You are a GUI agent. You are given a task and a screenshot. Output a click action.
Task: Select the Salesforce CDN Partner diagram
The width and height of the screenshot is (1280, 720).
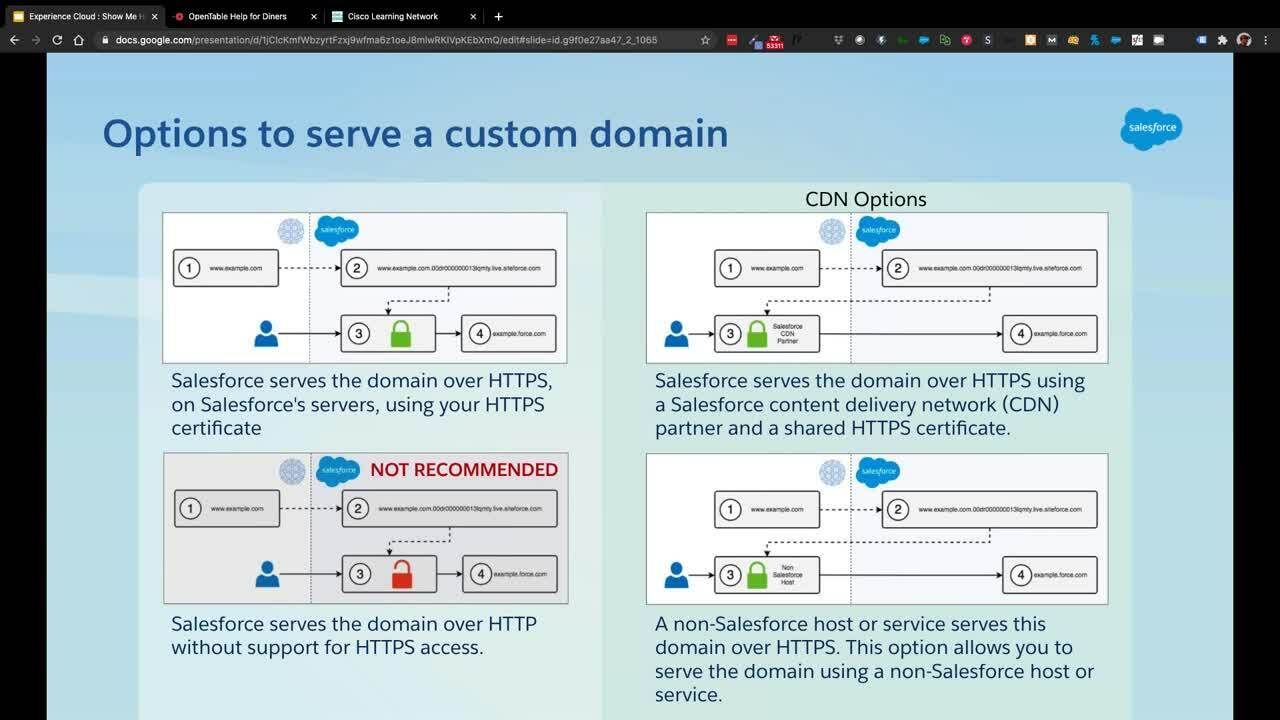point(877,288)
